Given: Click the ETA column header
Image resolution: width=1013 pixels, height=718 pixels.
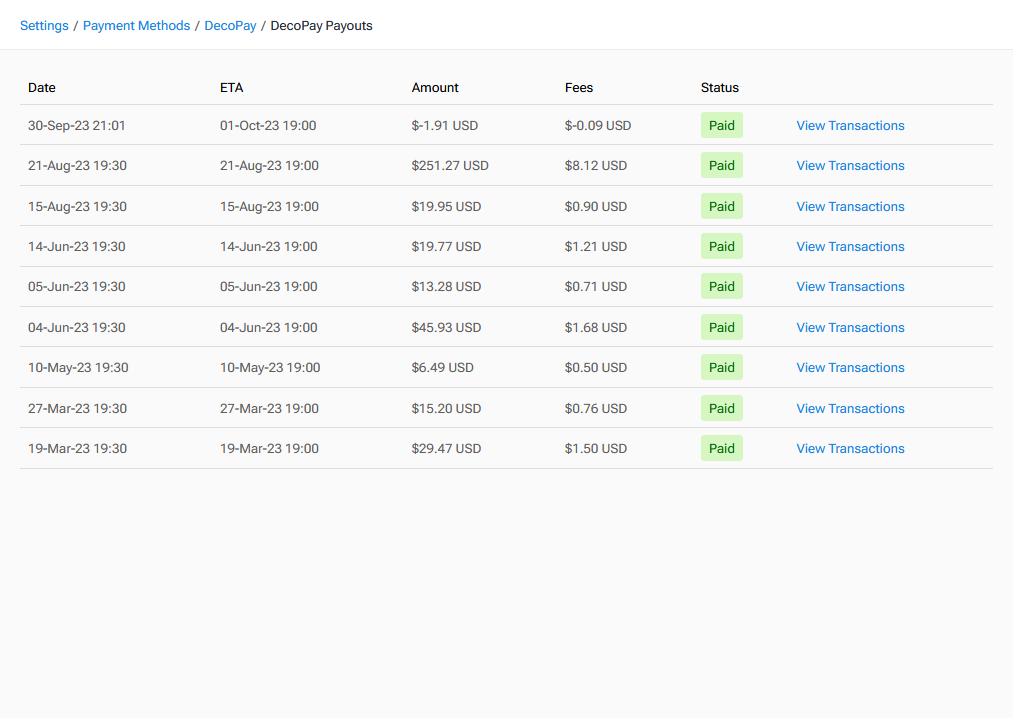Looking at the screenshot, I should (231, 87).
